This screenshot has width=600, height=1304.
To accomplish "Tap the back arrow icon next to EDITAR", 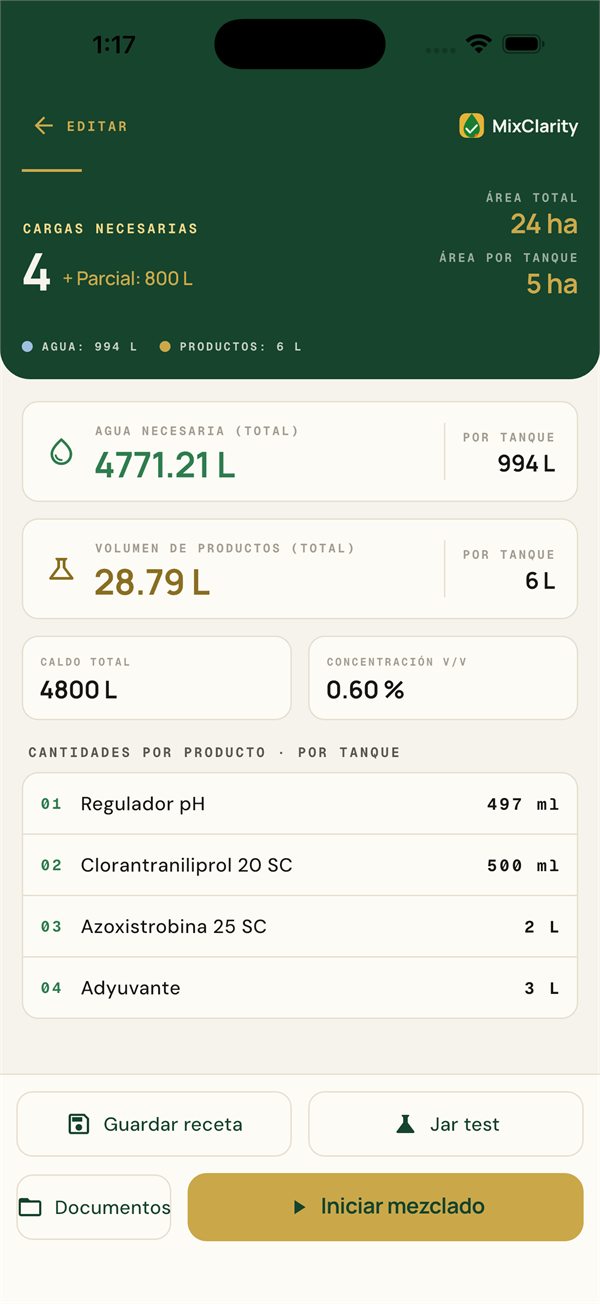I will point(43,126).
